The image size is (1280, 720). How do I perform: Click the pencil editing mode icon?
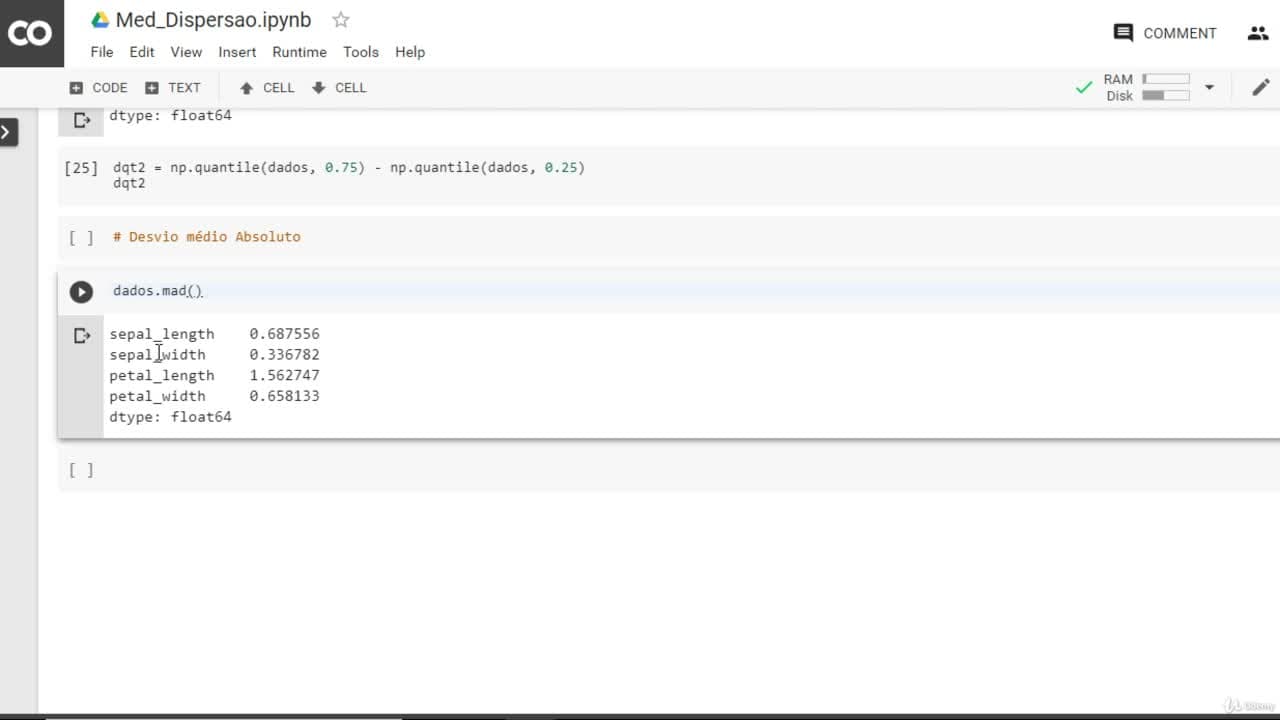click(x=1261, y=88)
